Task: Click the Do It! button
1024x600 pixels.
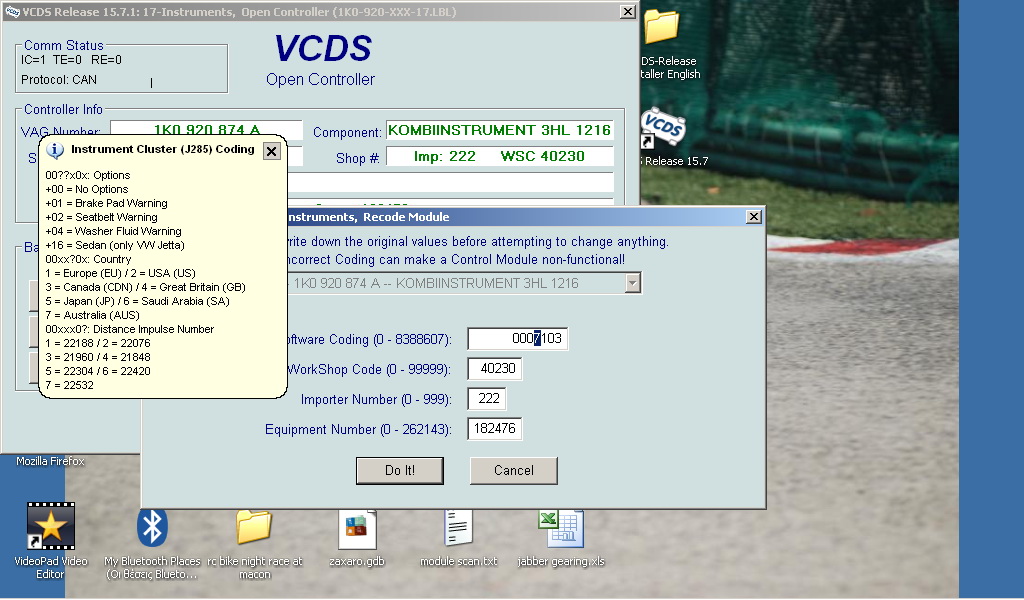Action: point(400,471)
